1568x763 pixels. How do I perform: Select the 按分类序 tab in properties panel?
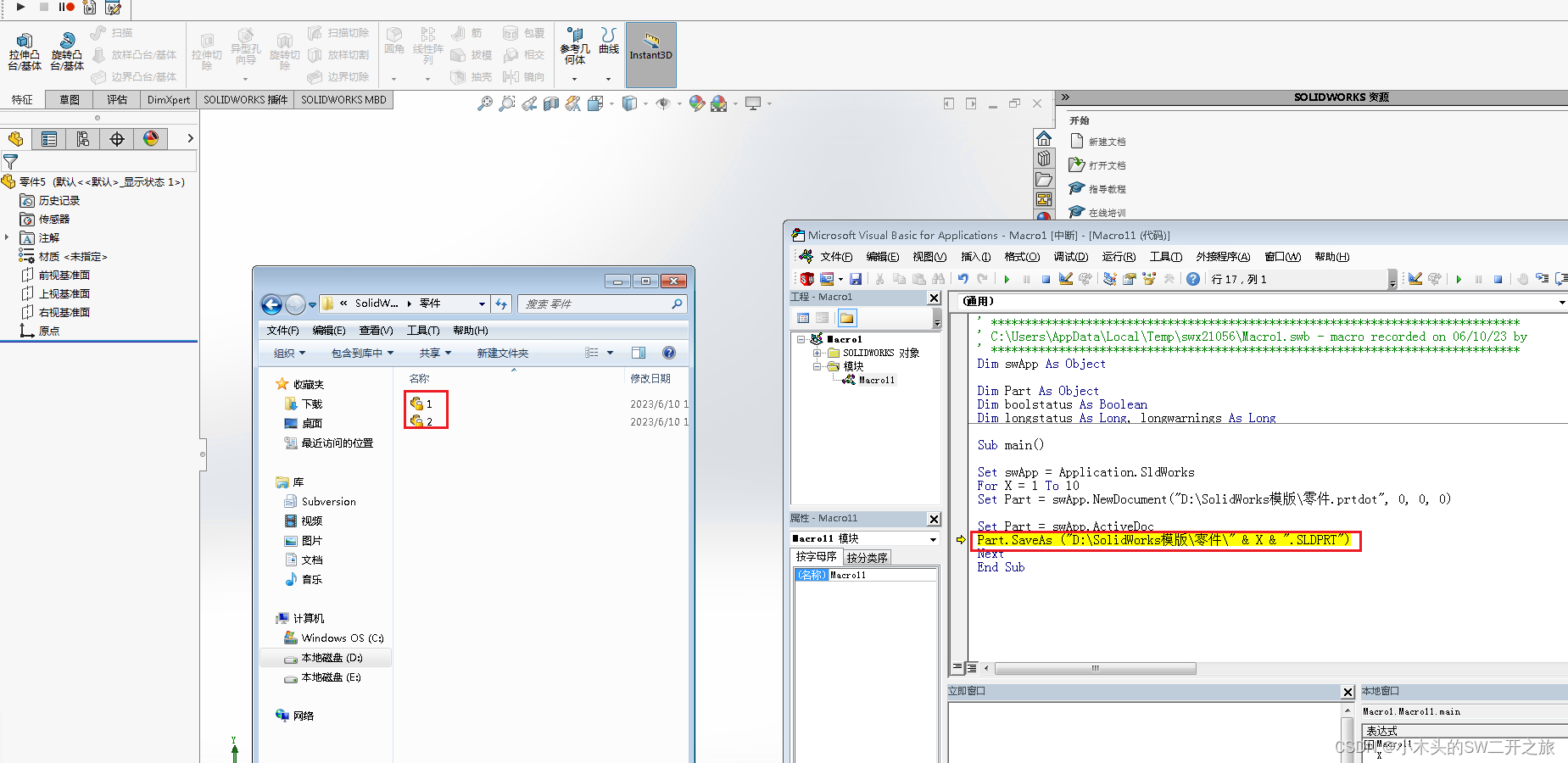point(867,557)
